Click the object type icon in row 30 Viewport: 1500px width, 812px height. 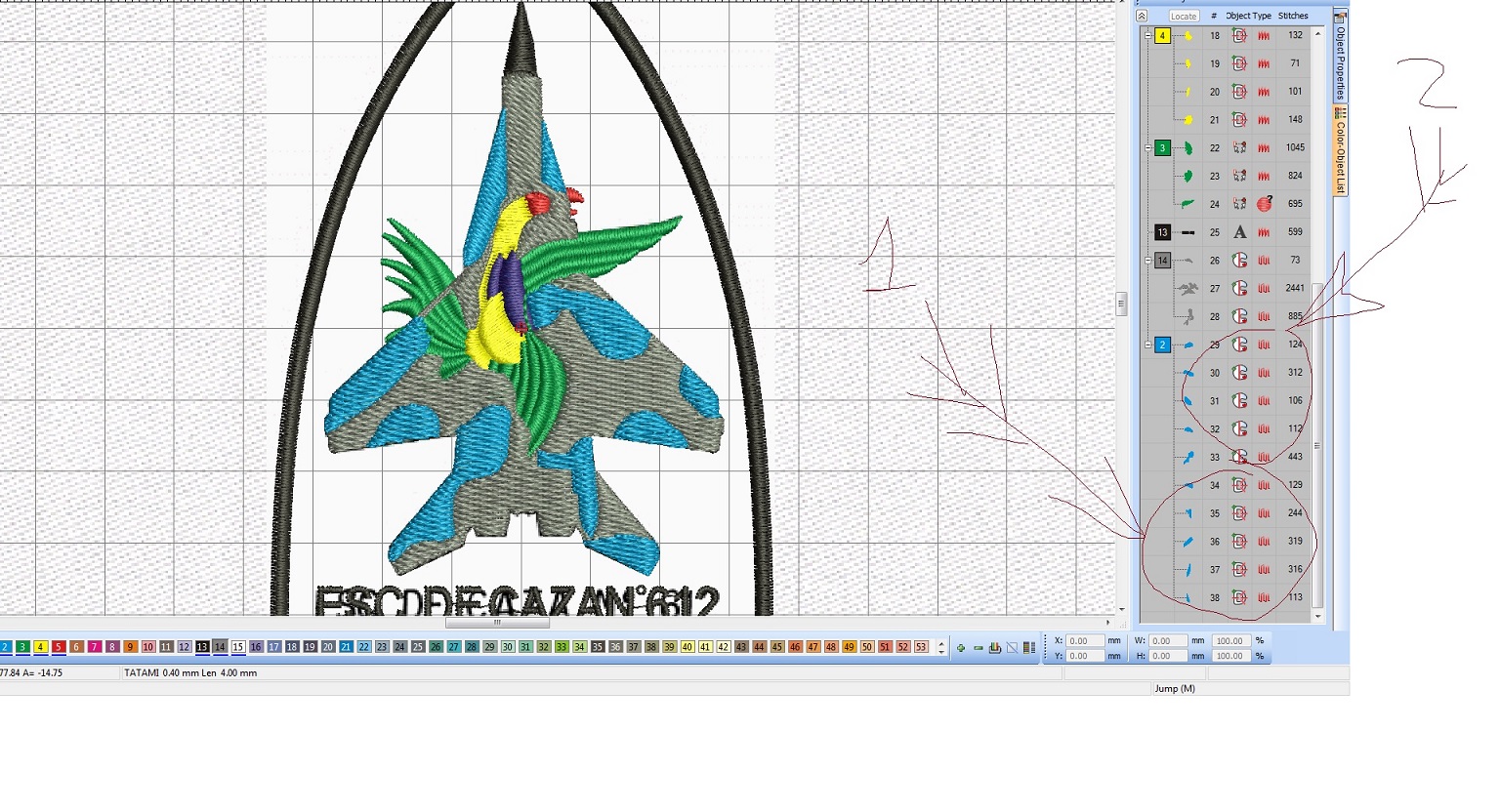[x=1239, y=373]
